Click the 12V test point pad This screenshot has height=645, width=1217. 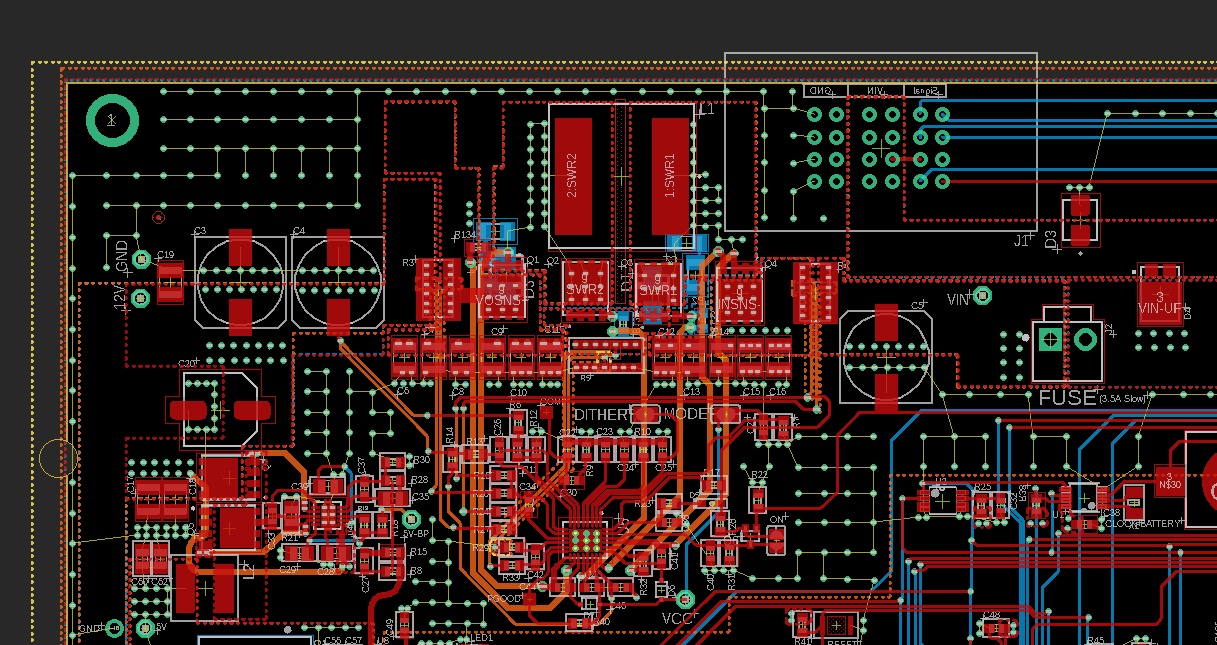point(142,298)
